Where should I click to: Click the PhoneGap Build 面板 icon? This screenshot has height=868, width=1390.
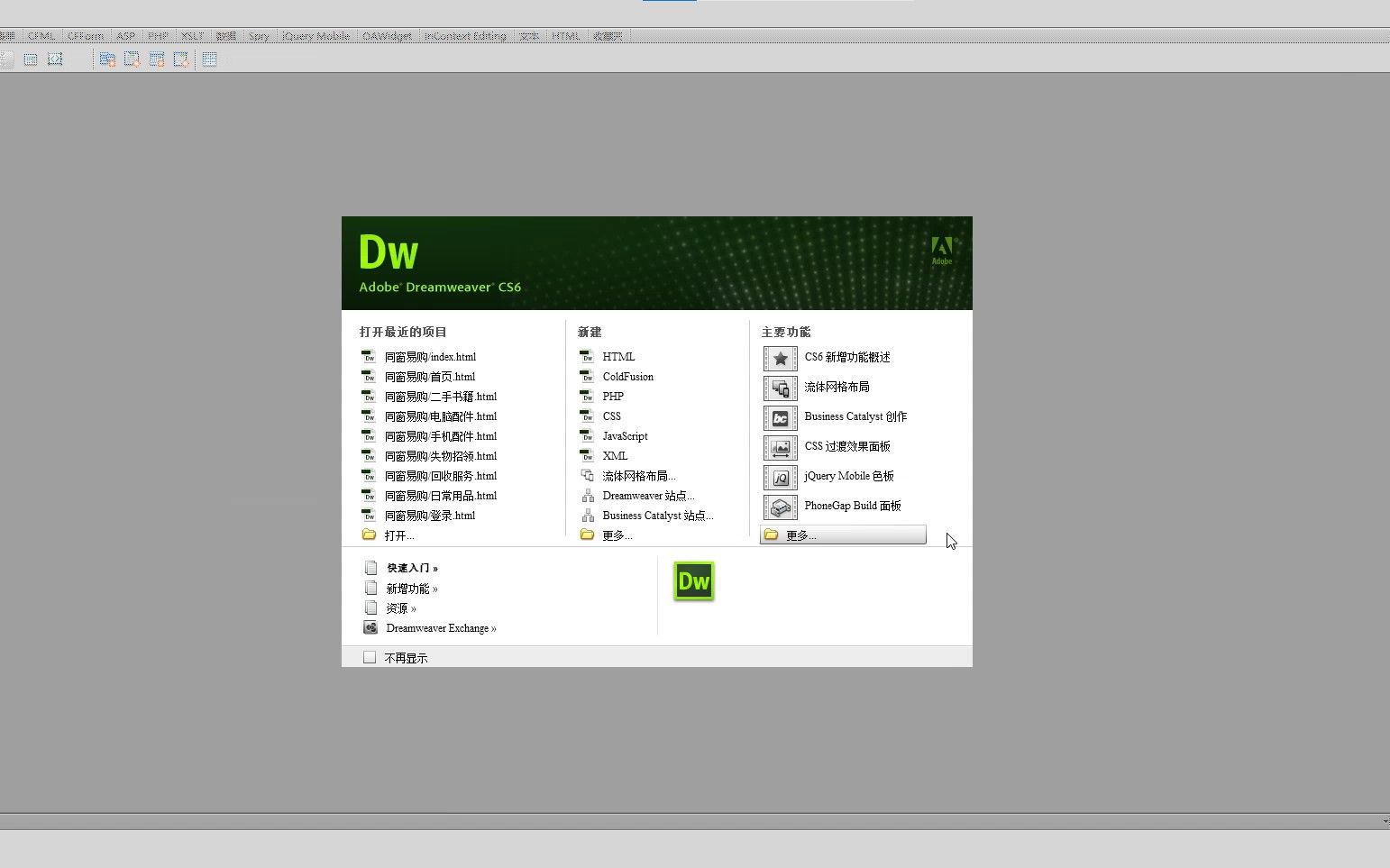pos(780,507)
